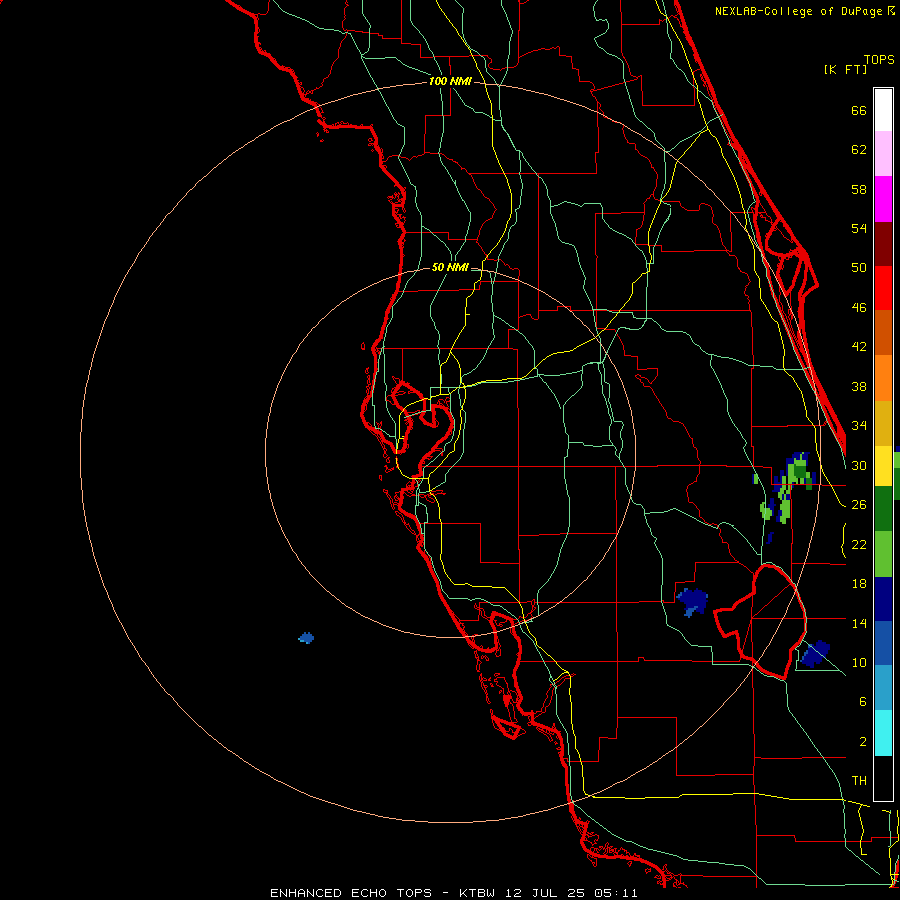Viewport: 900px width, 900px height.
Task: Click the legend value "22"
Action: (x=859, y=544)
